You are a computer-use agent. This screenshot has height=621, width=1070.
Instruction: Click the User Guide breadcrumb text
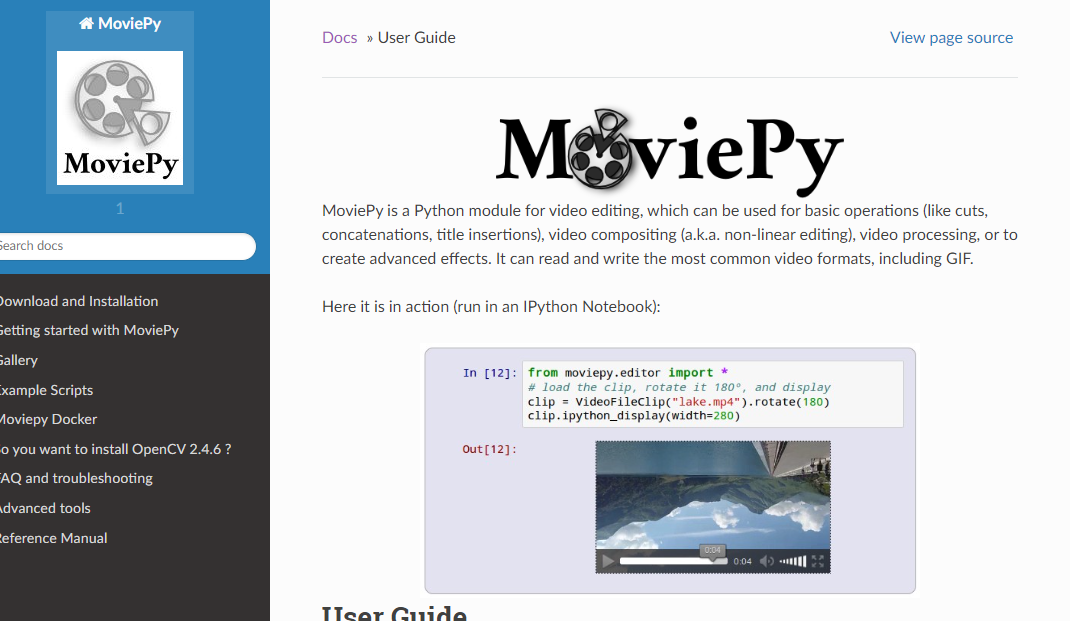(x=416, y=38)
